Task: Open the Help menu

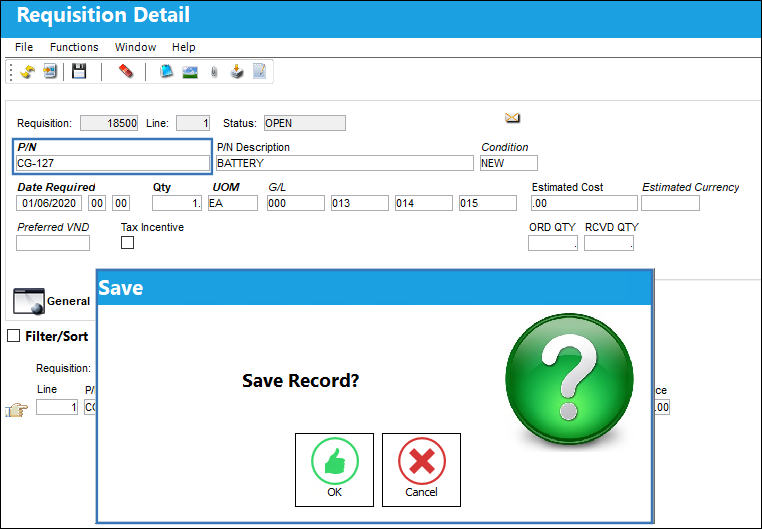Action: (x=184, y=47)
